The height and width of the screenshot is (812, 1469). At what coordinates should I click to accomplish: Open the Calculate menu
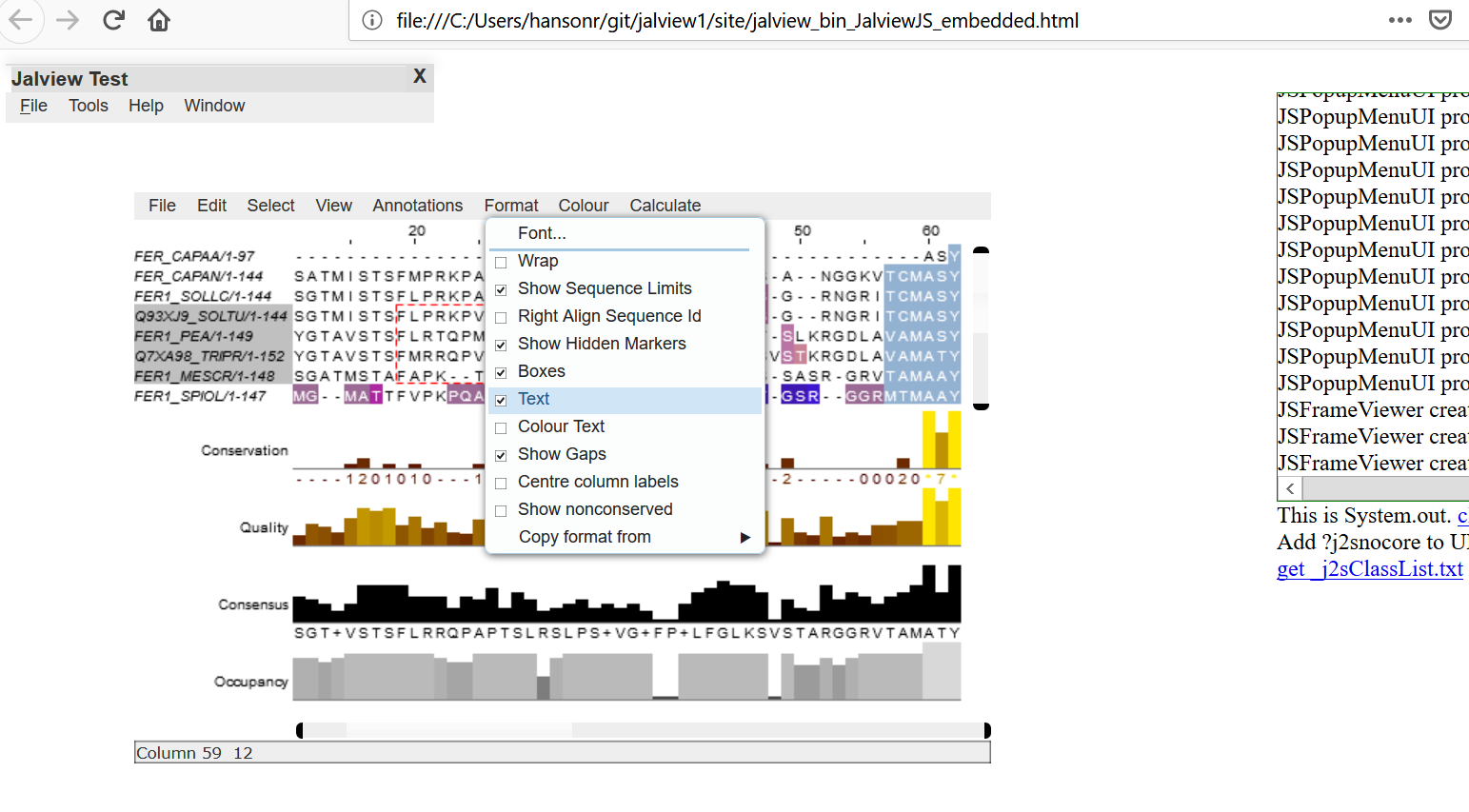tap(665, 206)
